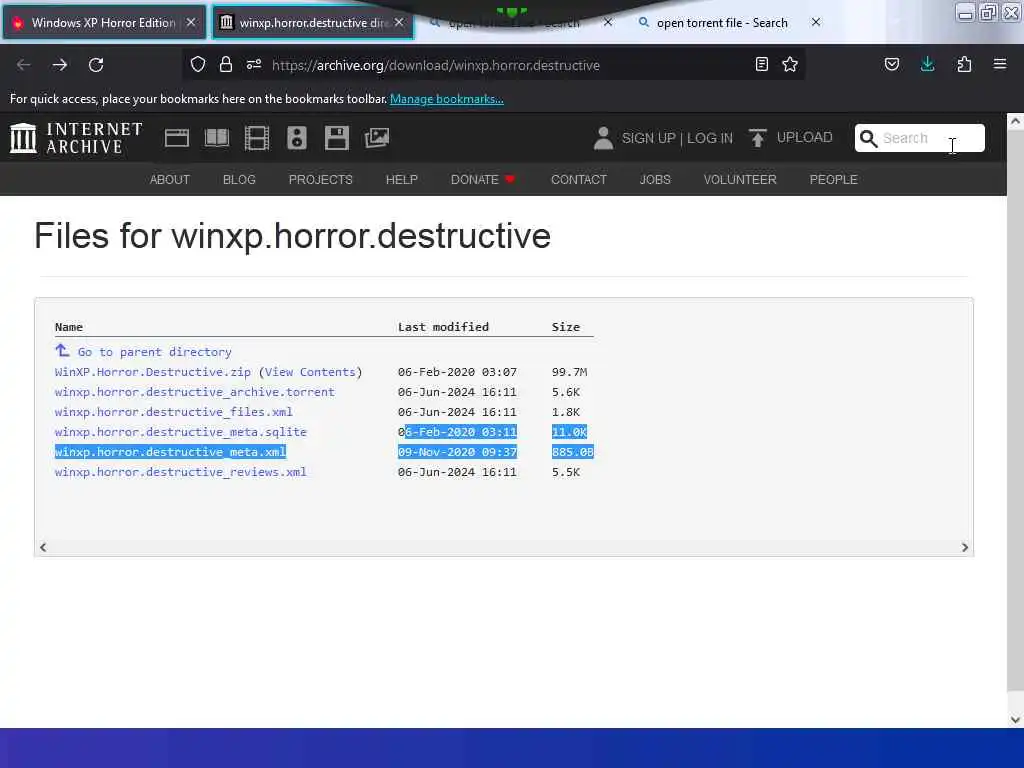Screen dimensions: 1024x768
Task: Focus the Internet Archive Search field
Action: (920, 138)
